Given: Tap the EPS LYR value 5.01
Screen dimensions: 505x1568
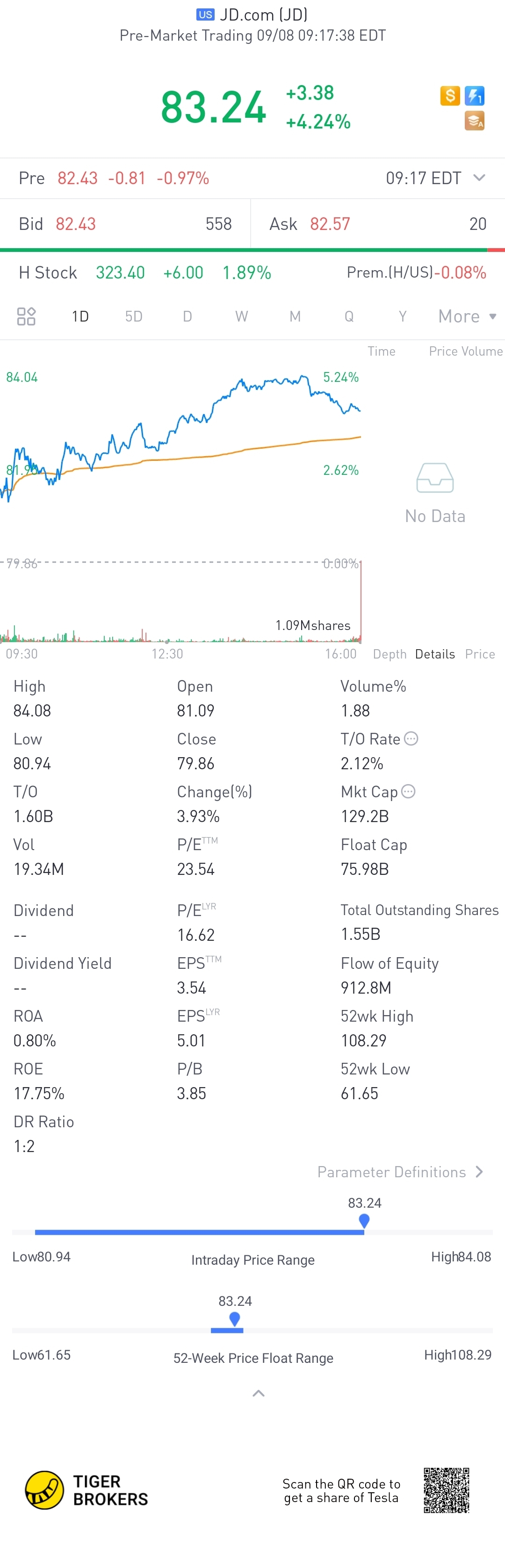Looking at the screenshot, I should (x=191, y=1040).
